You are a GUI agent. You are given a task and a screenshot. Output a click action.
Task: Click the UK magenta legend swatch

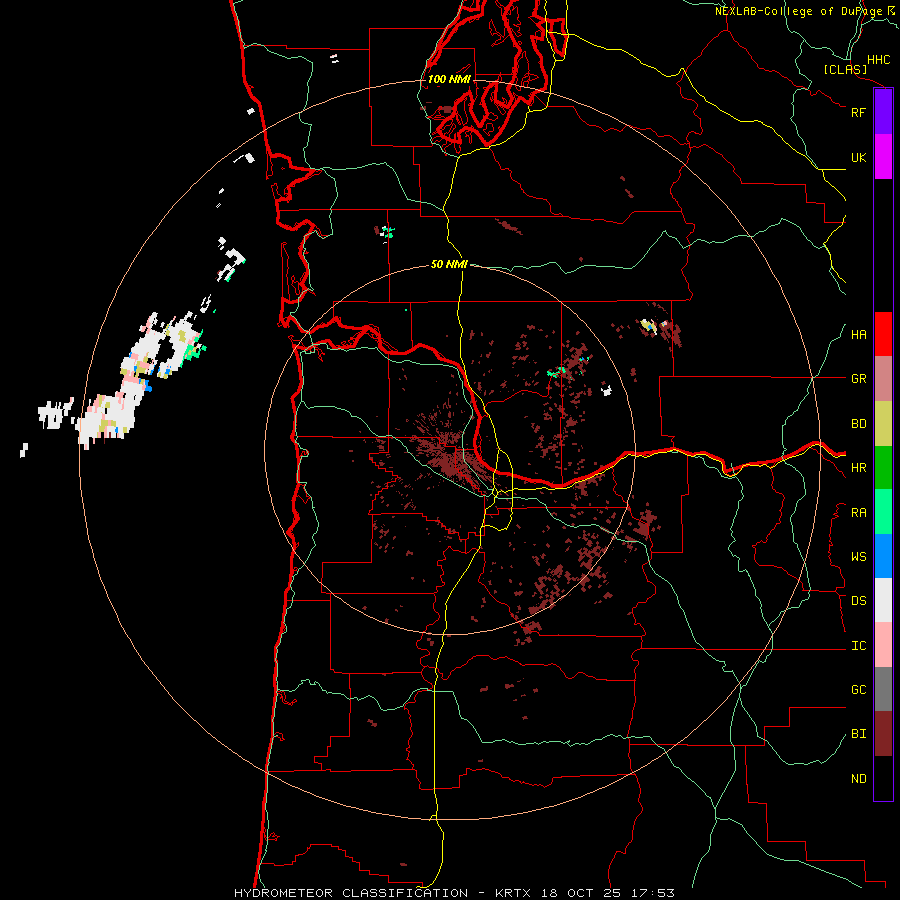[x=883, y=157]
